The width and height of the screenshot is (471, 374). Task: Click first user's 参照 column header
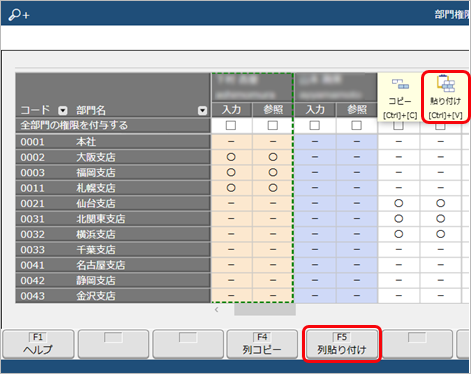click(273, 110)
